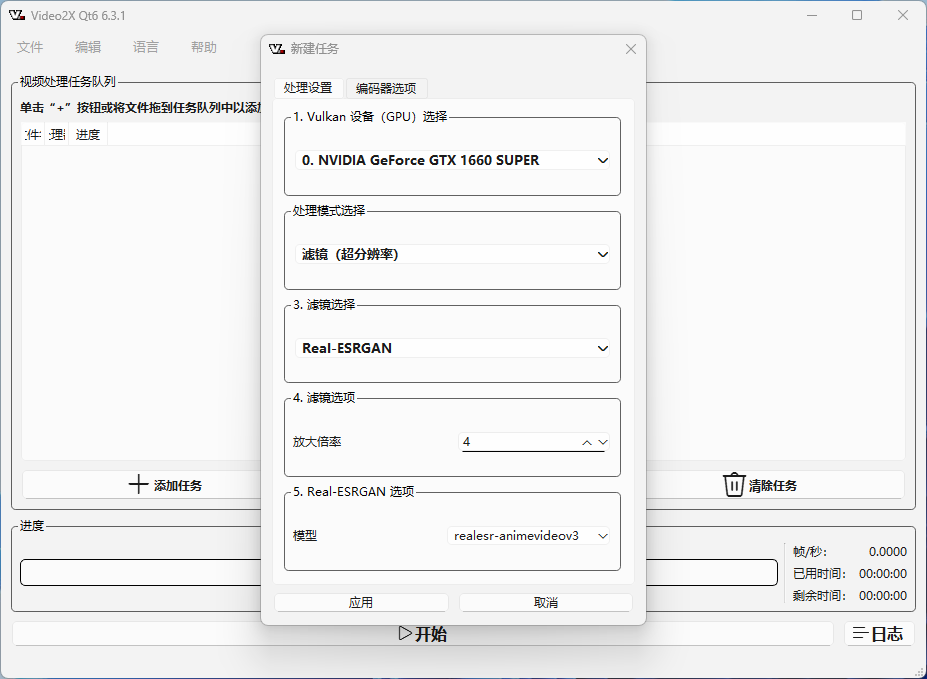Click the 开始 play button

point(423,634)
